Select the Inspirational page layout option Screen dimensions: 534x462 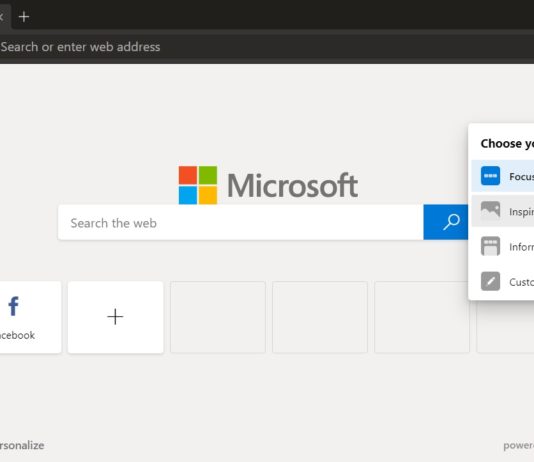(503, 211)
